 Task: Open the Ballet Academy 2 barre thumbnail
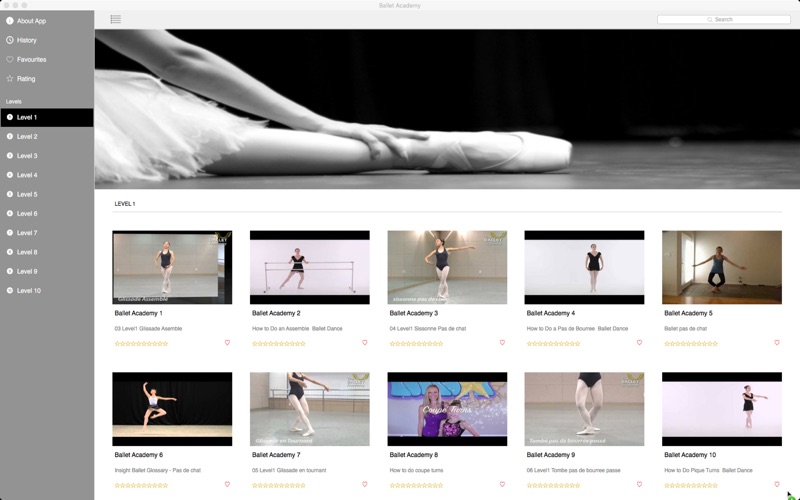310,267
